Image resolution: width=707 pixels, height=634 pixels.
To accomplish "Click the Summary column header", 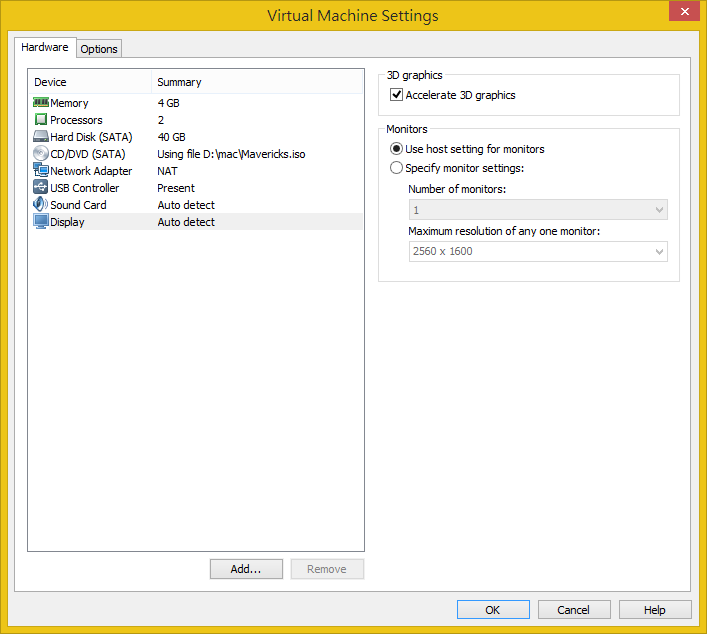I will [x=257, y=82].
